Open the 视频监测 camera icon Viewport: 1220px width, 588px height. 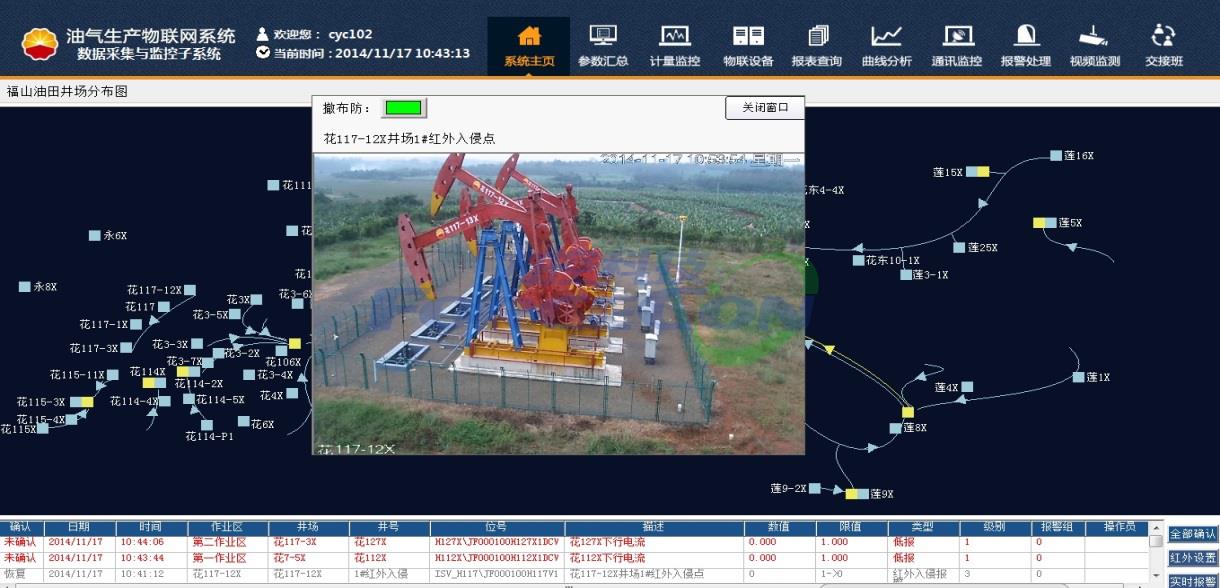coord(1094,36)
